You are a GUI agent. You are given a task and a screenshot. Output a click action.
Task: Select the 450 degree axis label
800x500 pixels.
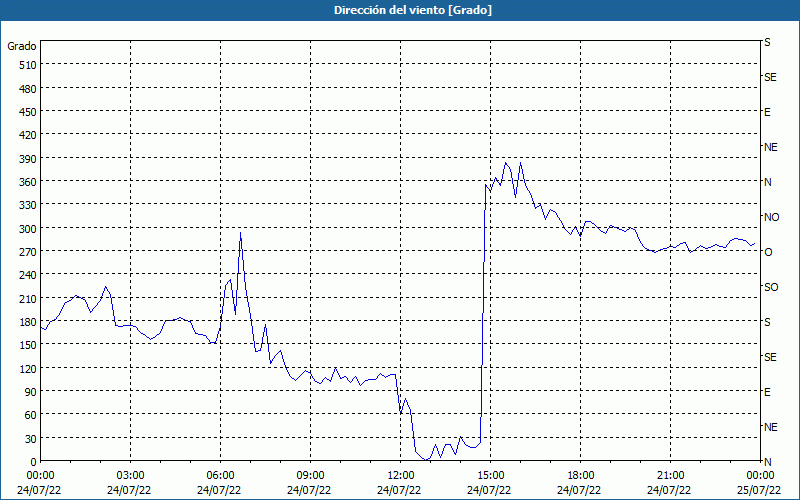point(28,112)
